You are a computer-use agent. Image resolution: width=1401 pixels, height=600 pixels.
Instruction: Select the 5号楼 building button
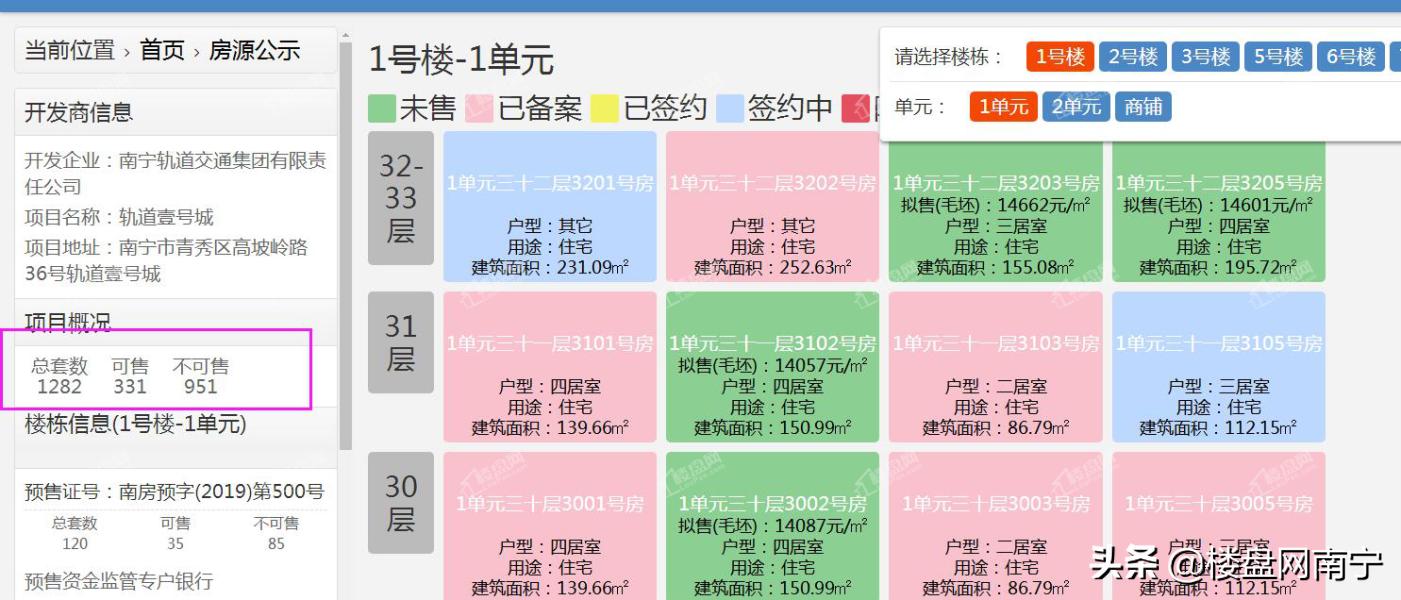[1279, 57]
